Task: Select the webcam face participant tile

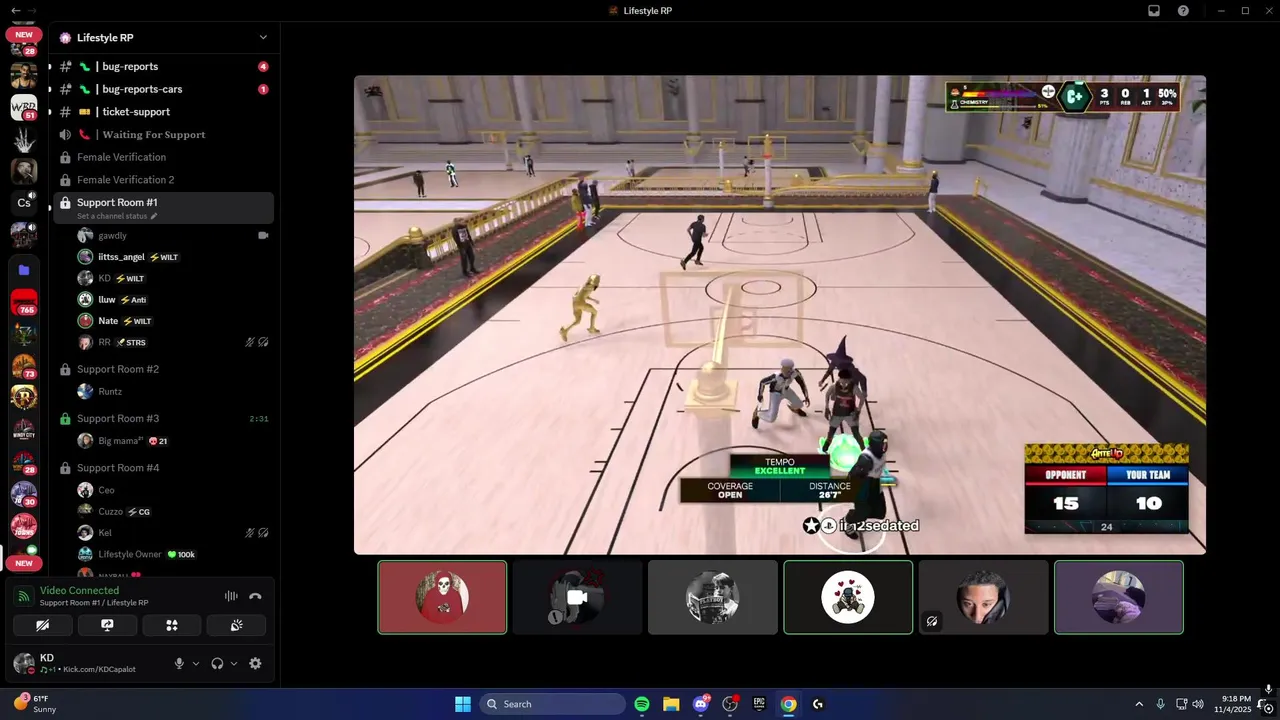Action: [x=983, y=597]
